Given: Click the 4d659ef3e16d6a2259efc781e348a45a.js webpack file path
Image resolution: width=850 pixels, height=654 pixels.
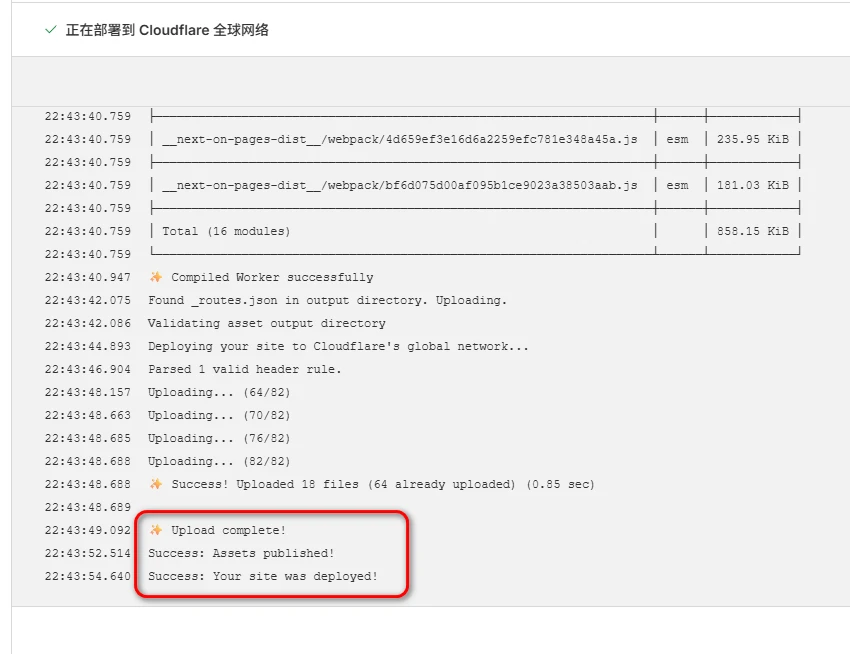Looking at the screenshot, I should click(400, 139).
